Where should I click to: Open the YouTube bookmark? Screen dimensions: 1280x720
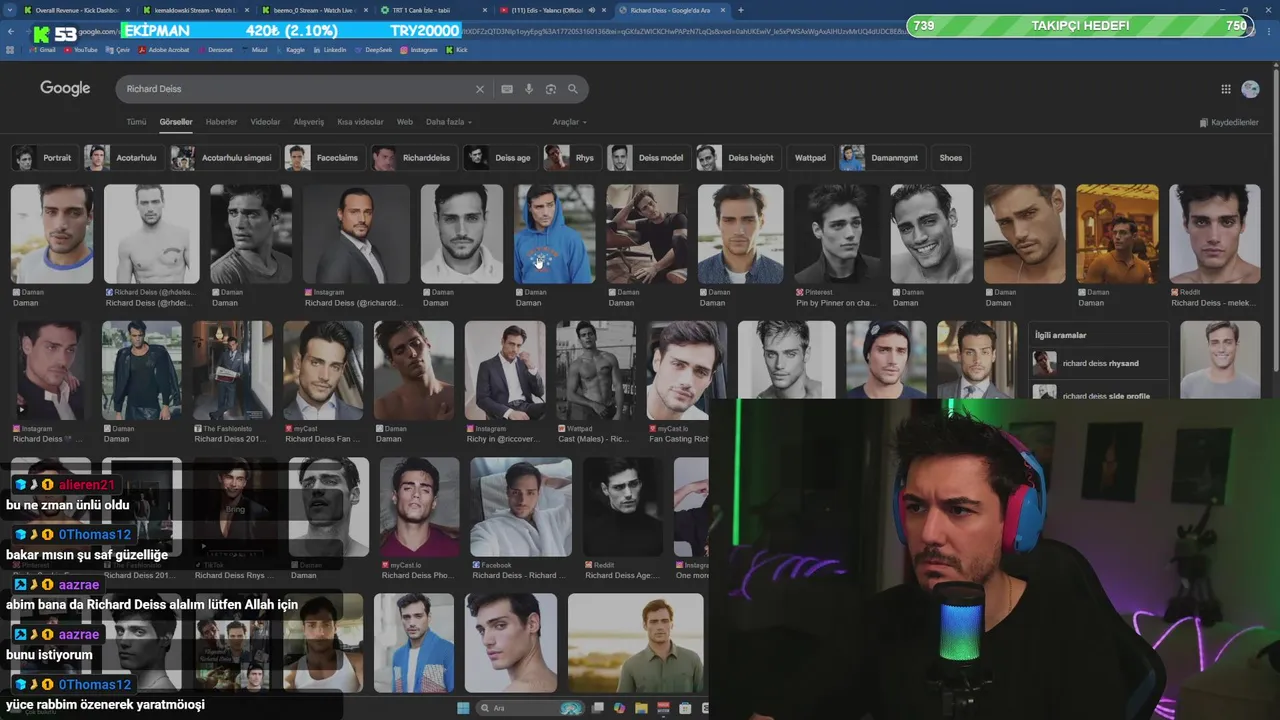tap(81, 49)
